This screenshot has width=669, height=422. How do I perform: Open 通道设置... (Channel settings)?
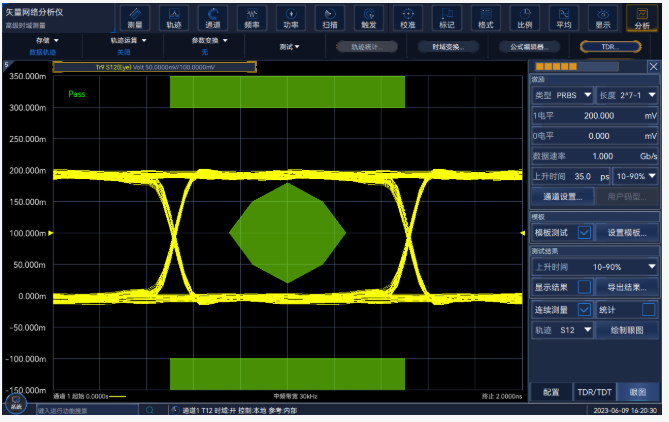point(562,197)
